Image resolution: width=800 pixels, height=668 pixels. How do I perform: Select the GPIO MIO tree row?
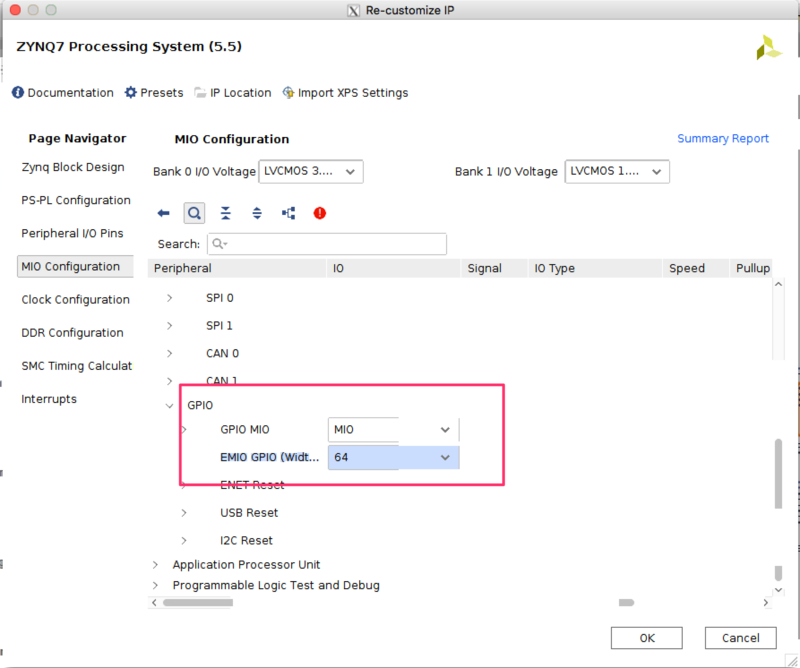[244, 430]
